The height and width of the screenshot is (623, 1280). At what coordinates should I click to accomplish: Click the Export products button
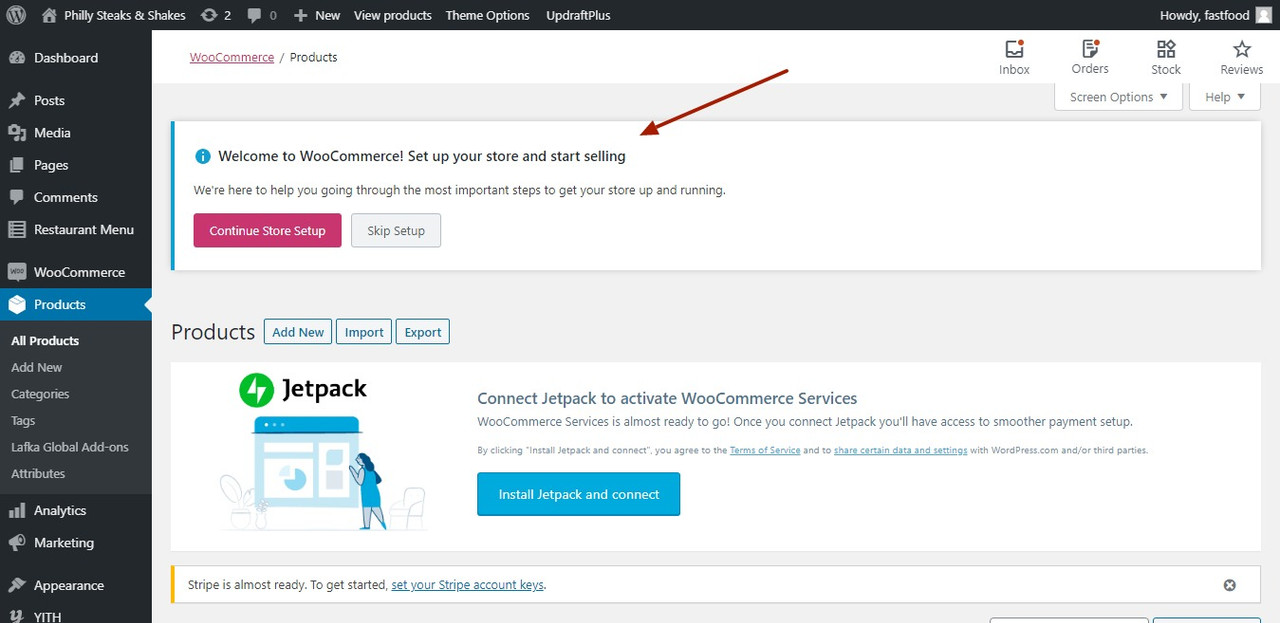click(423, 332)
